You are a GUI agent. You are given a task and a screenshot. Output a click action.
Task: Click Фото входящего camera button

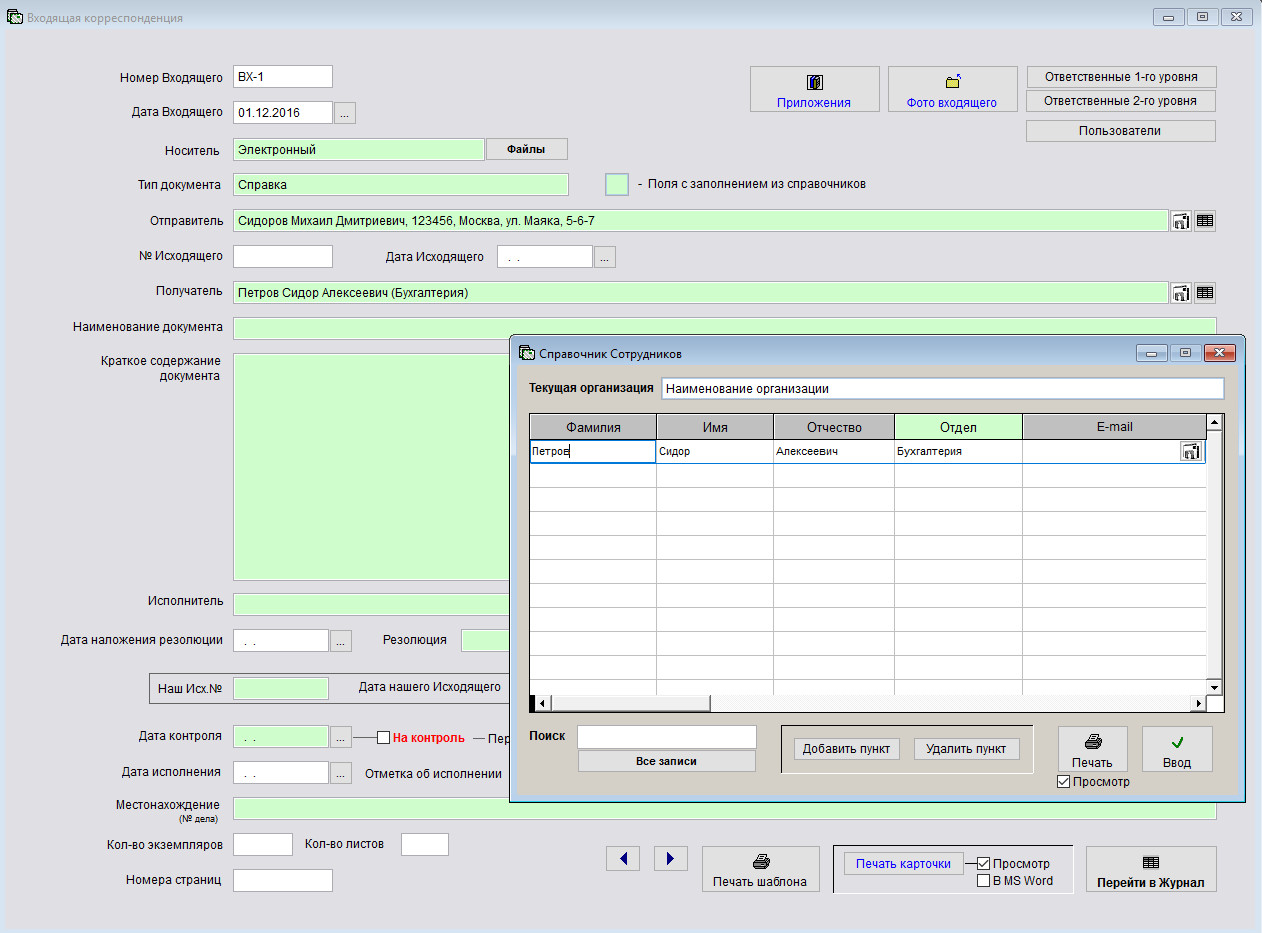pos(952,89)
